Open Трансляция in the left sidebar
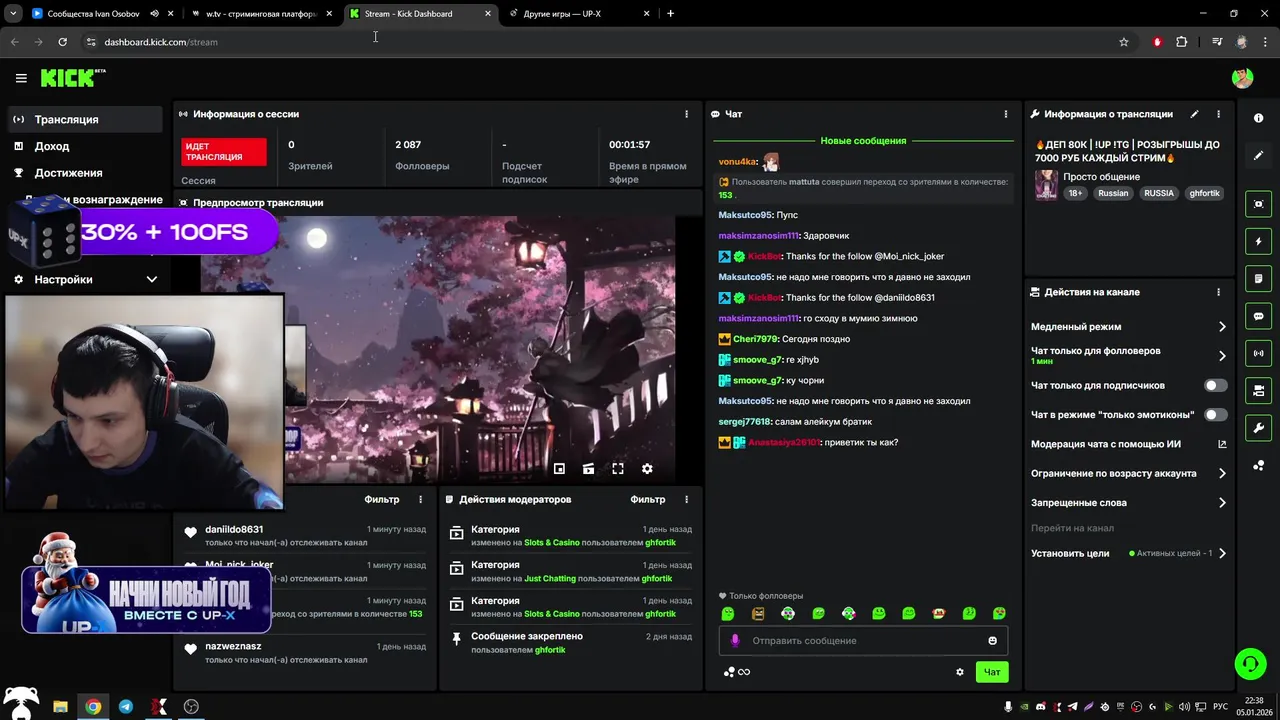 pos(85,119)
